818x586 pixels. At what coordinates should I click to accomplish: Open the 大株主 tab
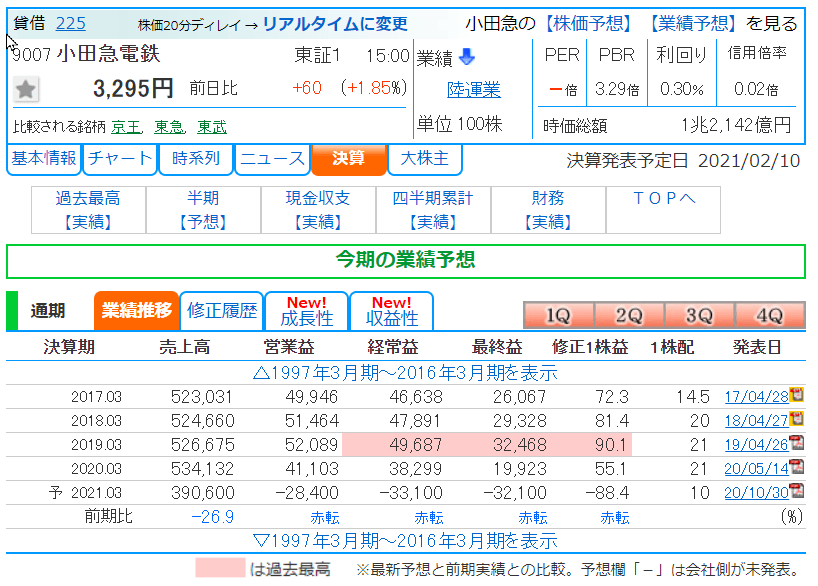pyautogui.click(x=425, y=159)
